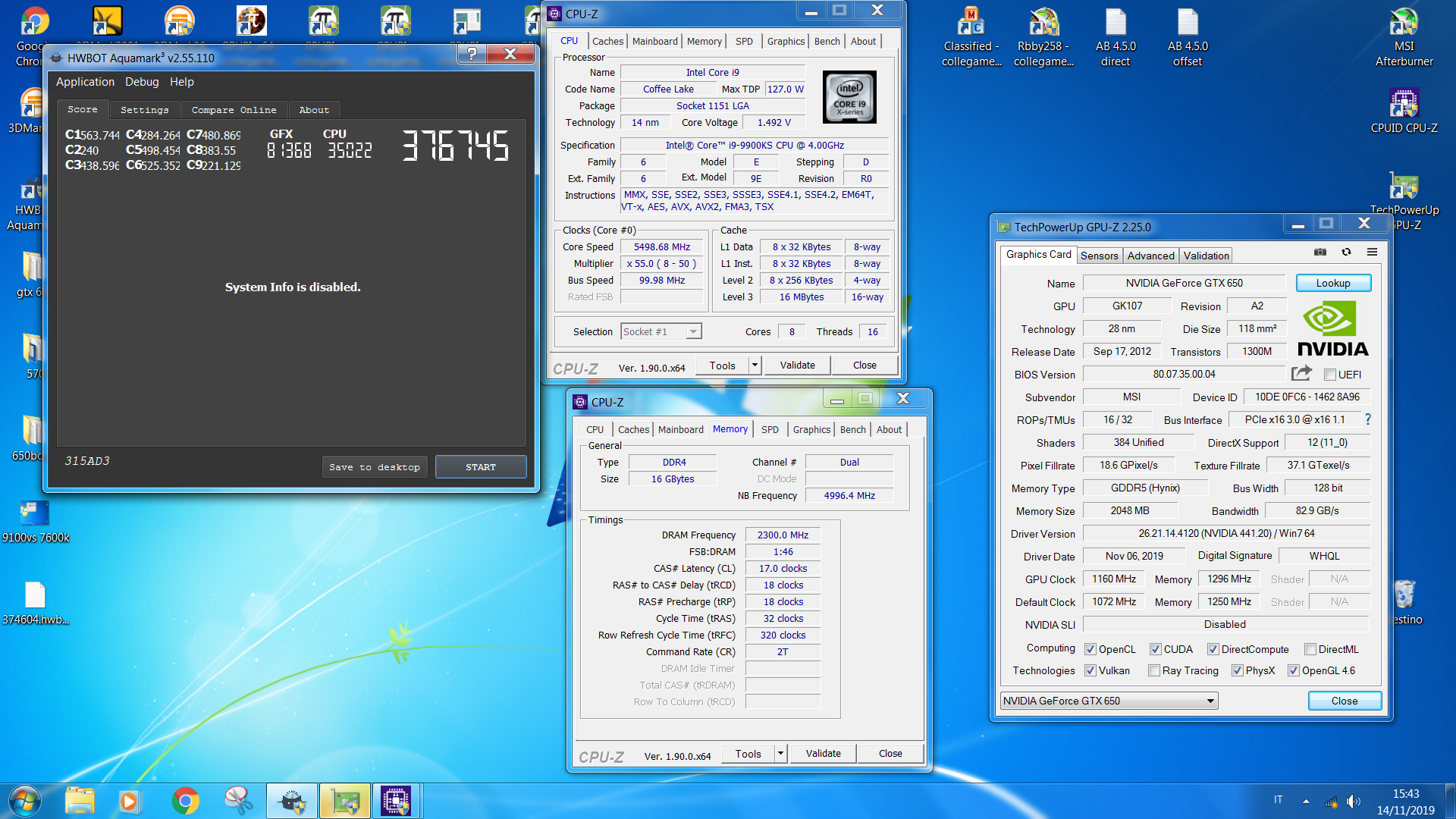
Task: Open the TechPowerUp GPU-Z desktop shortcut
Action: point(1404,200)
